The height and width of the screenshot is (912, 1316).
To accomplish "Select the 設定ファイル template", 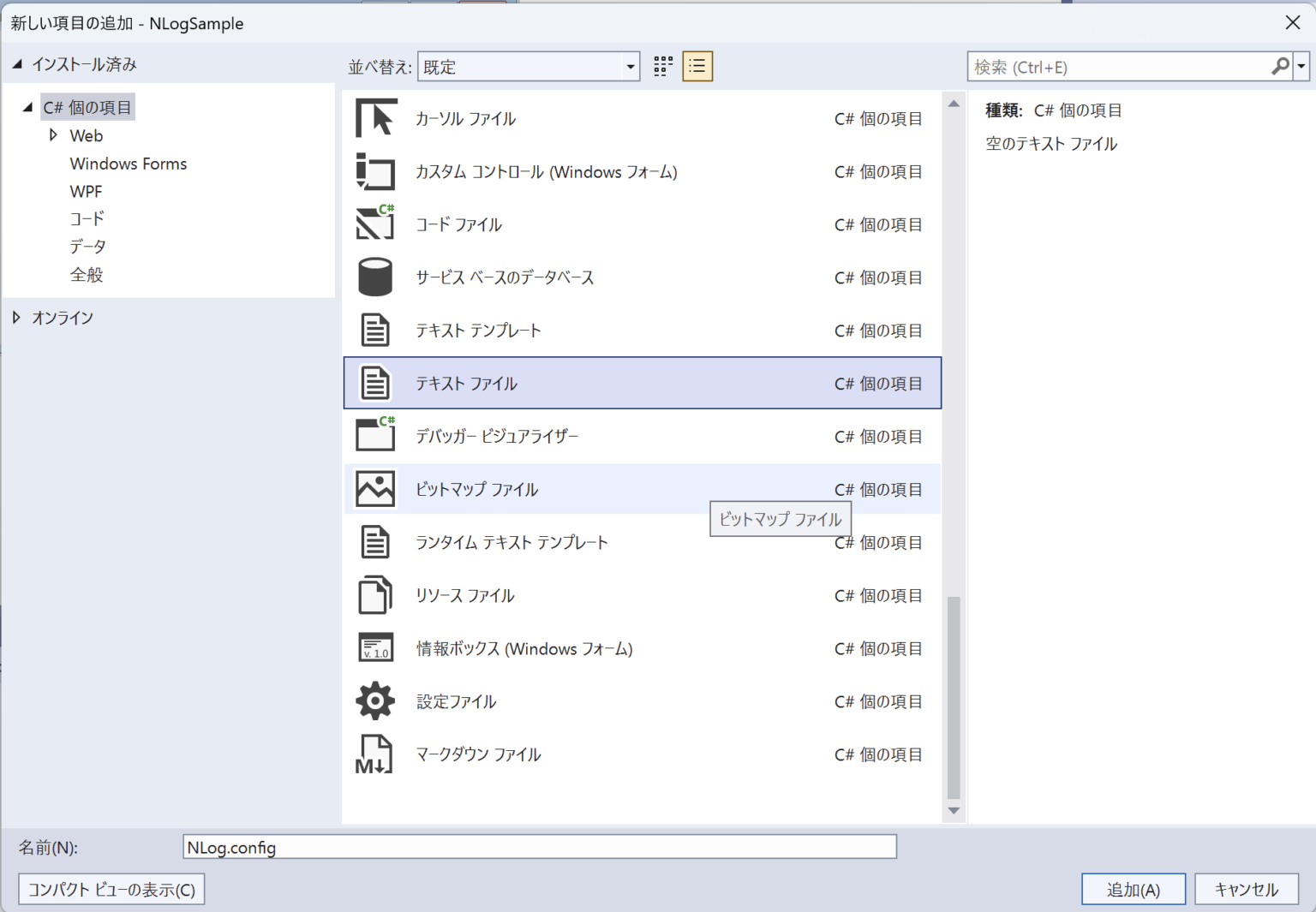I will (454, 700).
